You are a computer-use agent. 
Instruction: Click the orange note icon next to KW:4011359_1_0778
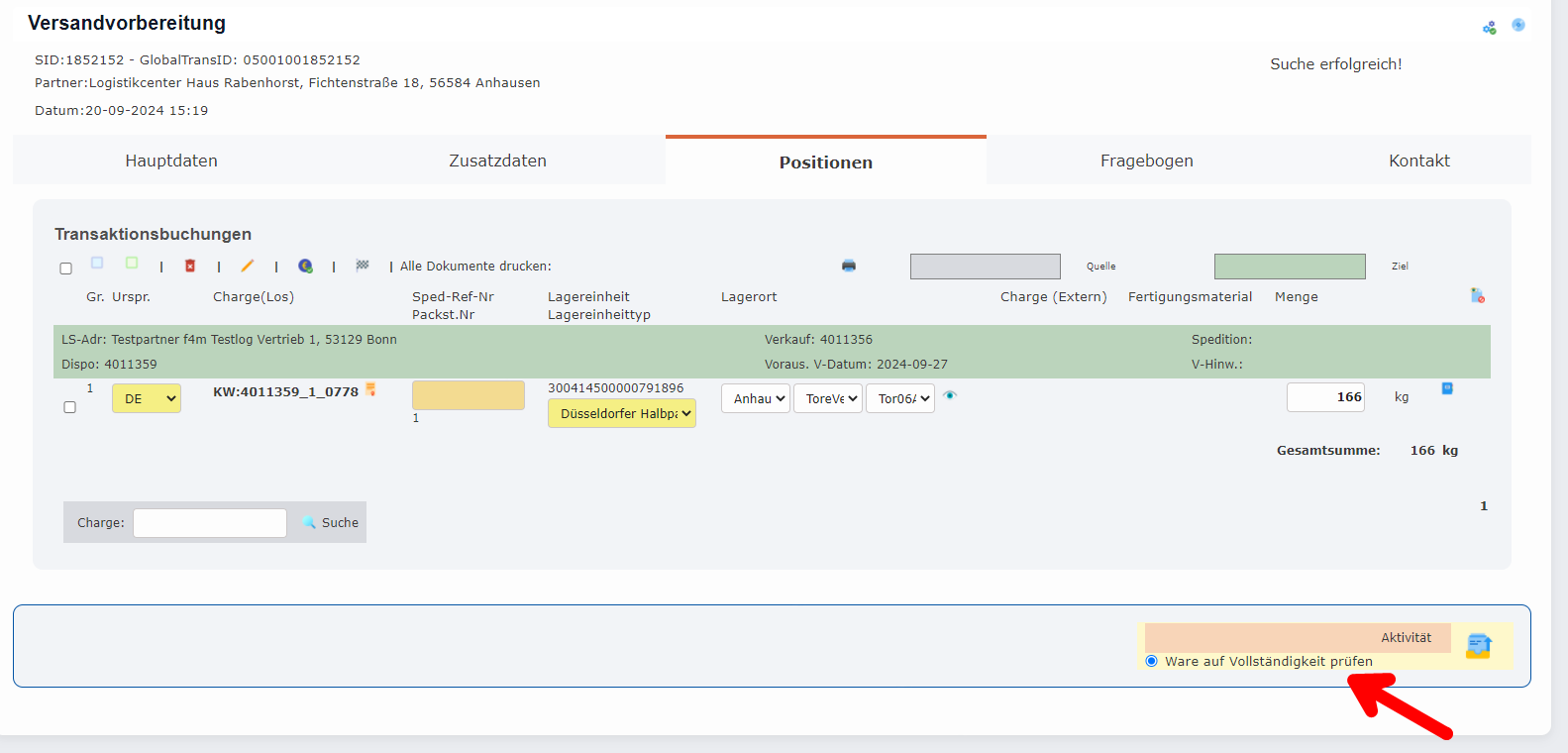(x=370, y=389)
